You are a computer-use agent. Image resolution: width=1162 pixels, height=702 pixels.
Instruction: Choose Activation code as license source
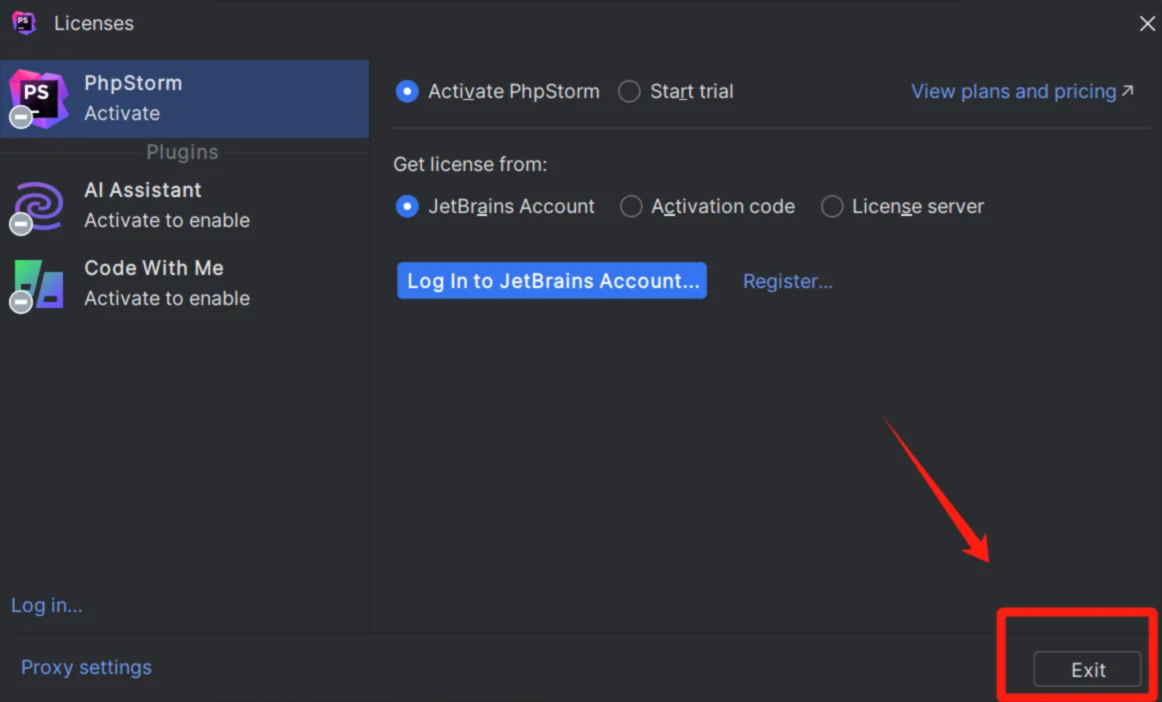[x=631, y=206]
